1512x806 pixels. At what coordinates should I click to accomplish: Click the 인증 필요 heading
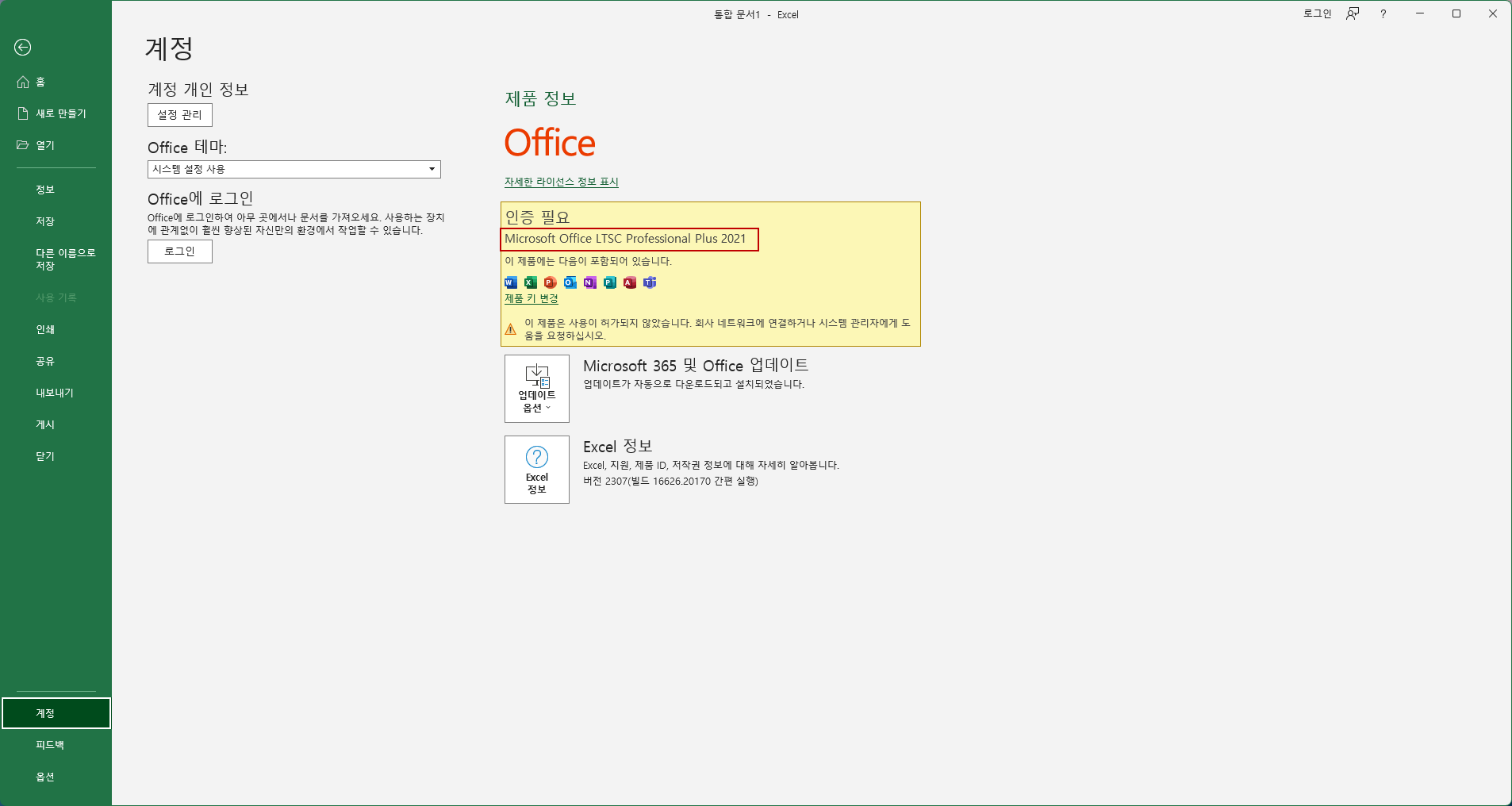(538, 217)
